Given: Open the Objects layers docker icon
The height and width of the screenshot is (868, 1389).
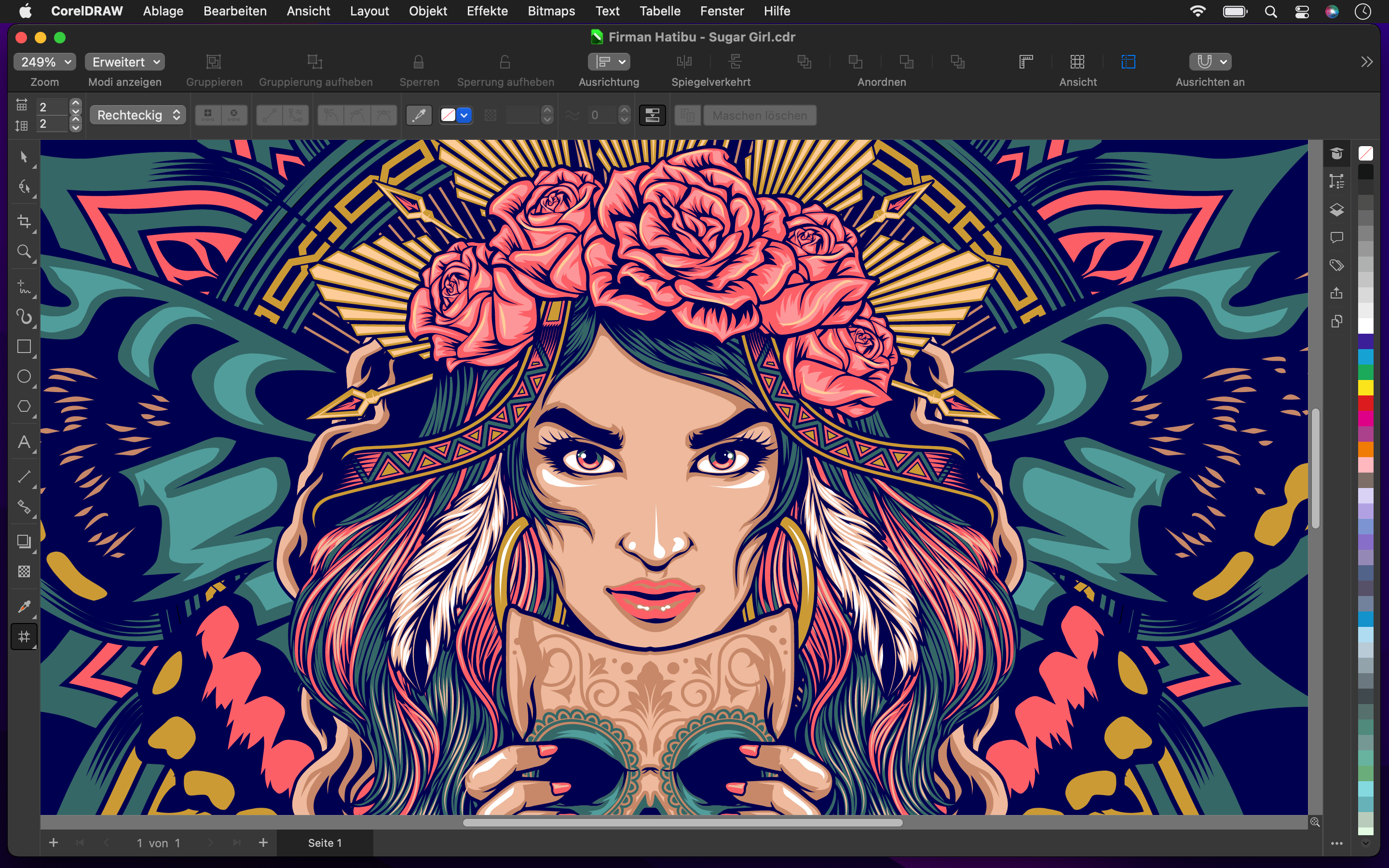Looking at the screenshot, I should (1337, 210).
